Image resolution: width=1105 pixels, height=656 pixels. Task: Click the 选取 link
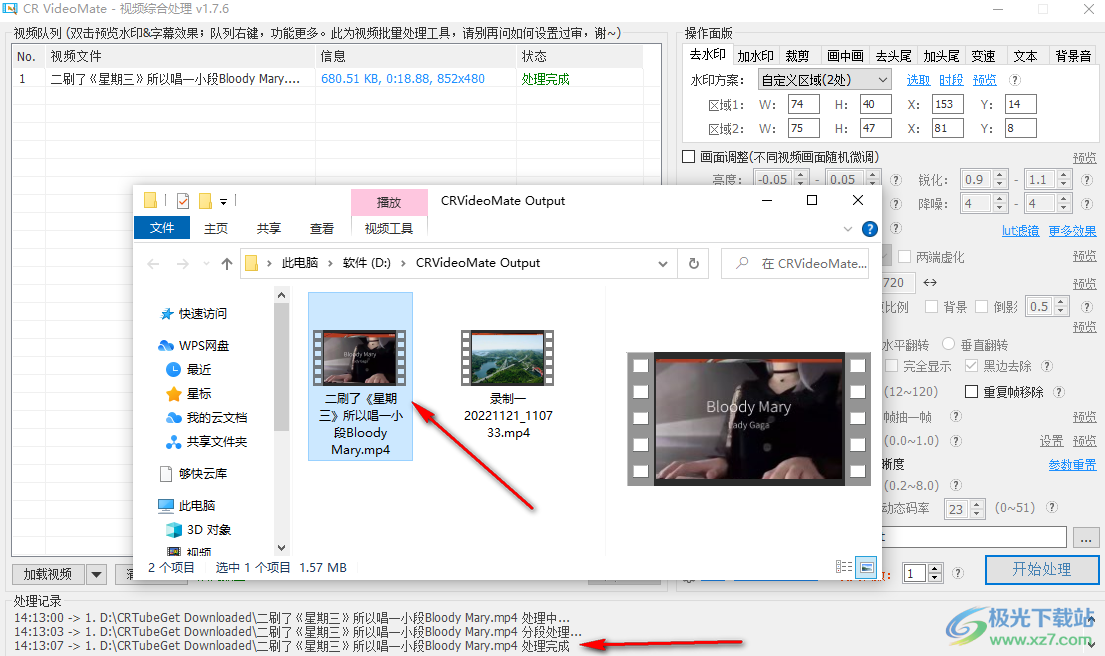[x=918, y=80]
